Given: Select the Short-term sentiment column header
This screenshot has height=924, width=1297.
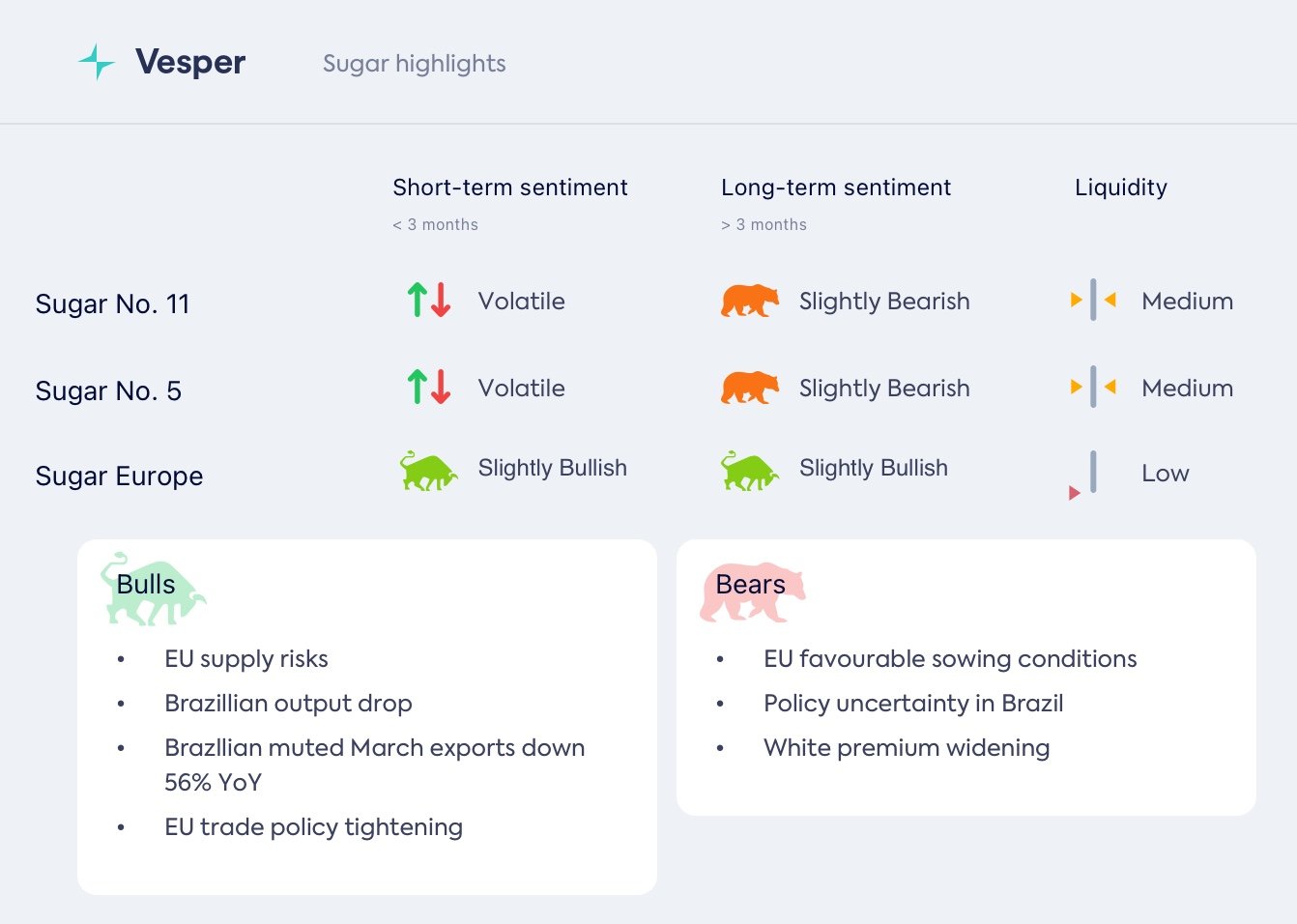Looking at the screenshot, I should coord(509,188).
